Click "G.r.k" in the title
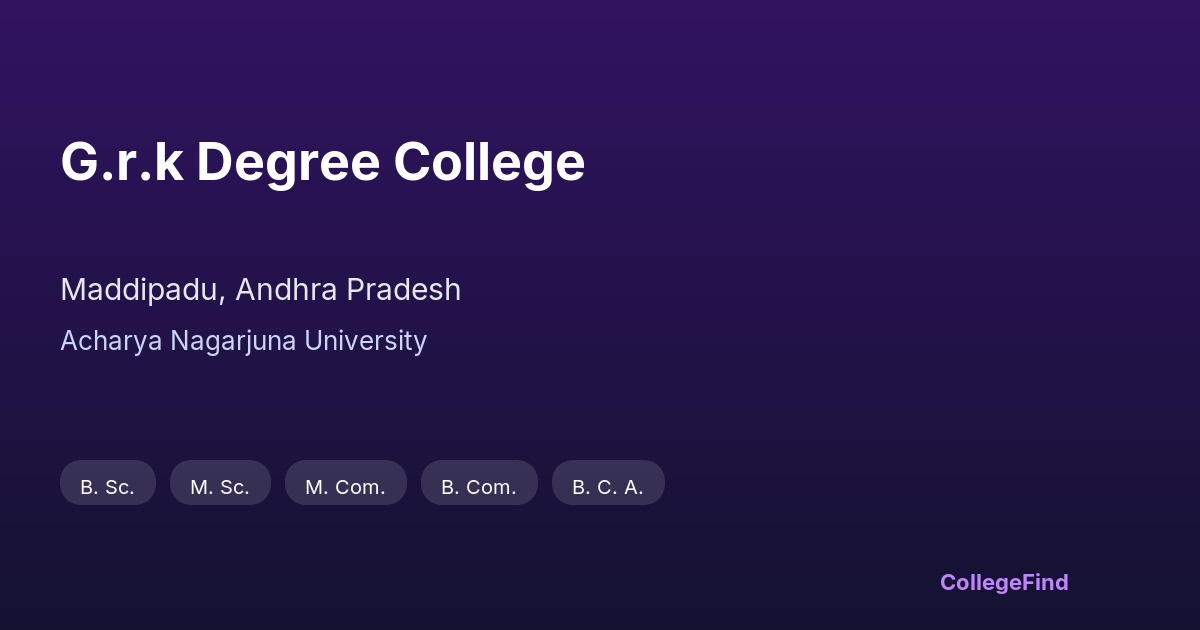The image size is (1200, 630). pos(122,162)
